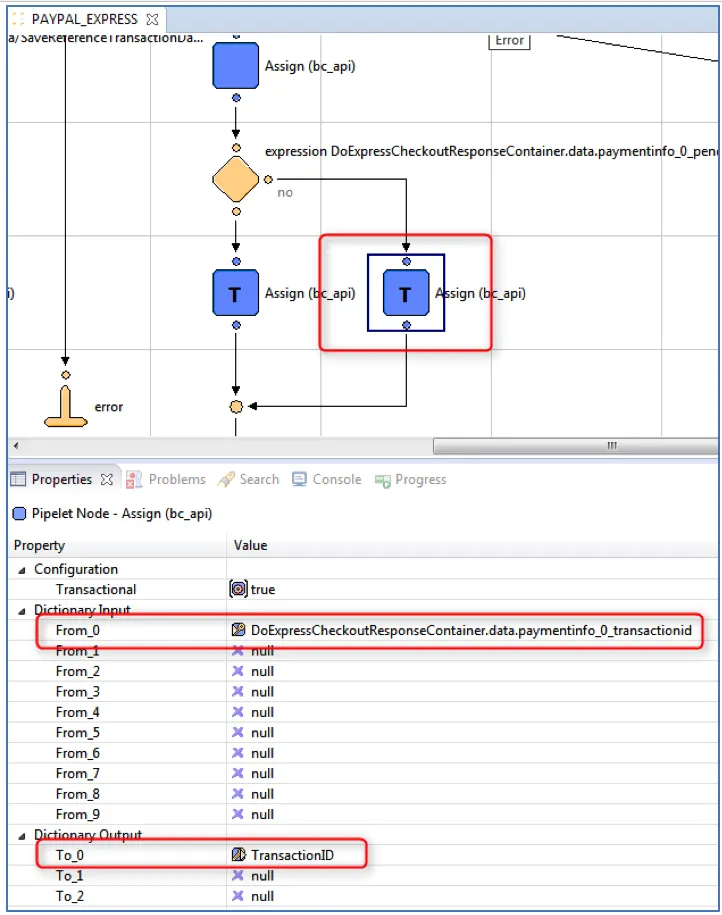Click the expression icon beside TransactionID

pos(238,854)
